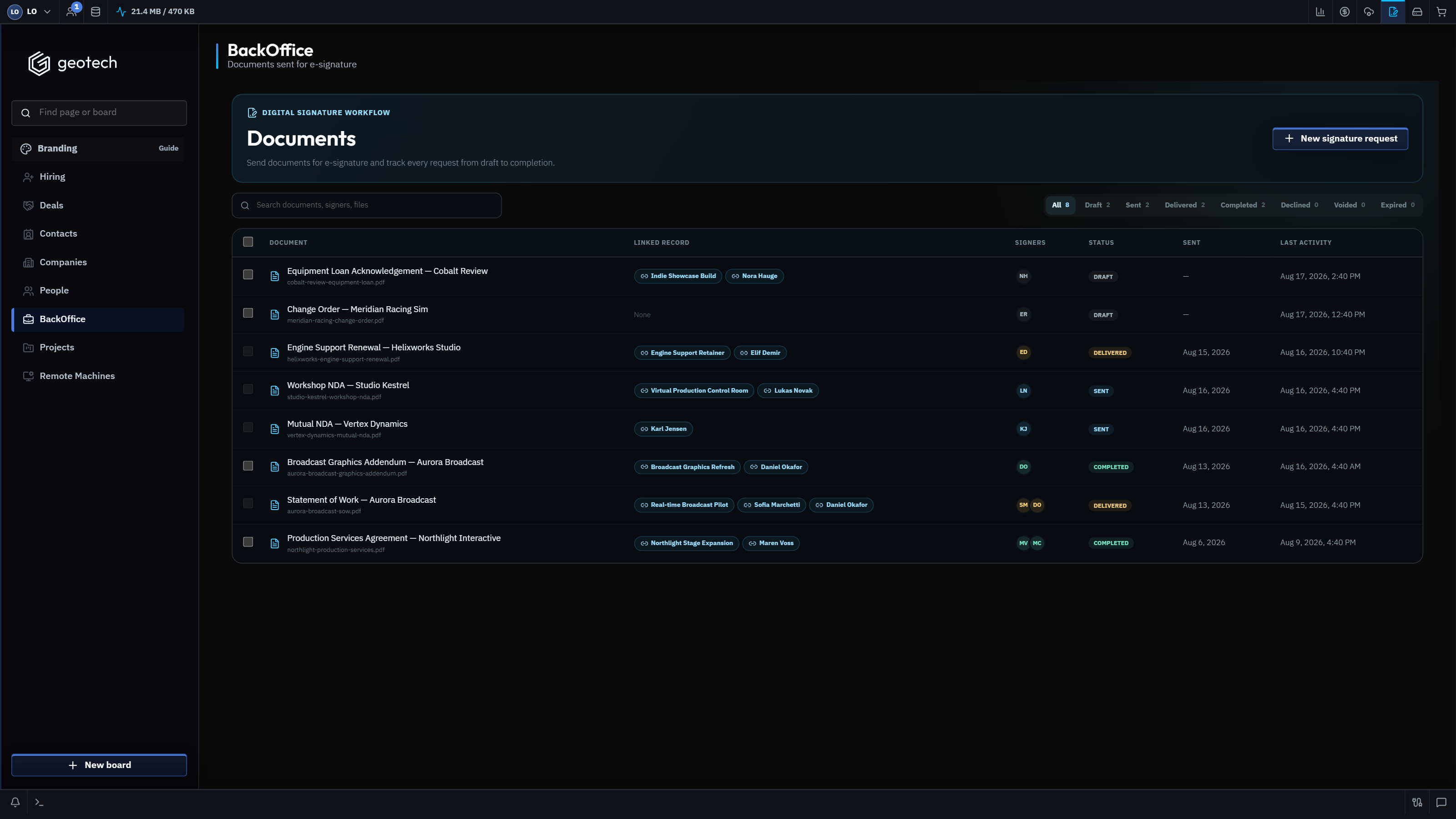The height and width of the screenshot is (819, 1456).
Task: Open the Projects board in sidebar
Action: 98,348
